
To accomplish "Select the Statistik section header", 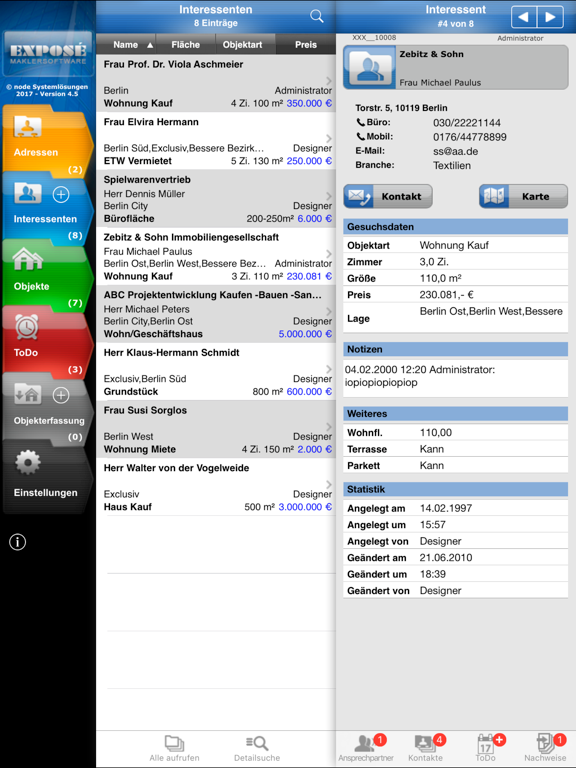I will coord(456,489).
